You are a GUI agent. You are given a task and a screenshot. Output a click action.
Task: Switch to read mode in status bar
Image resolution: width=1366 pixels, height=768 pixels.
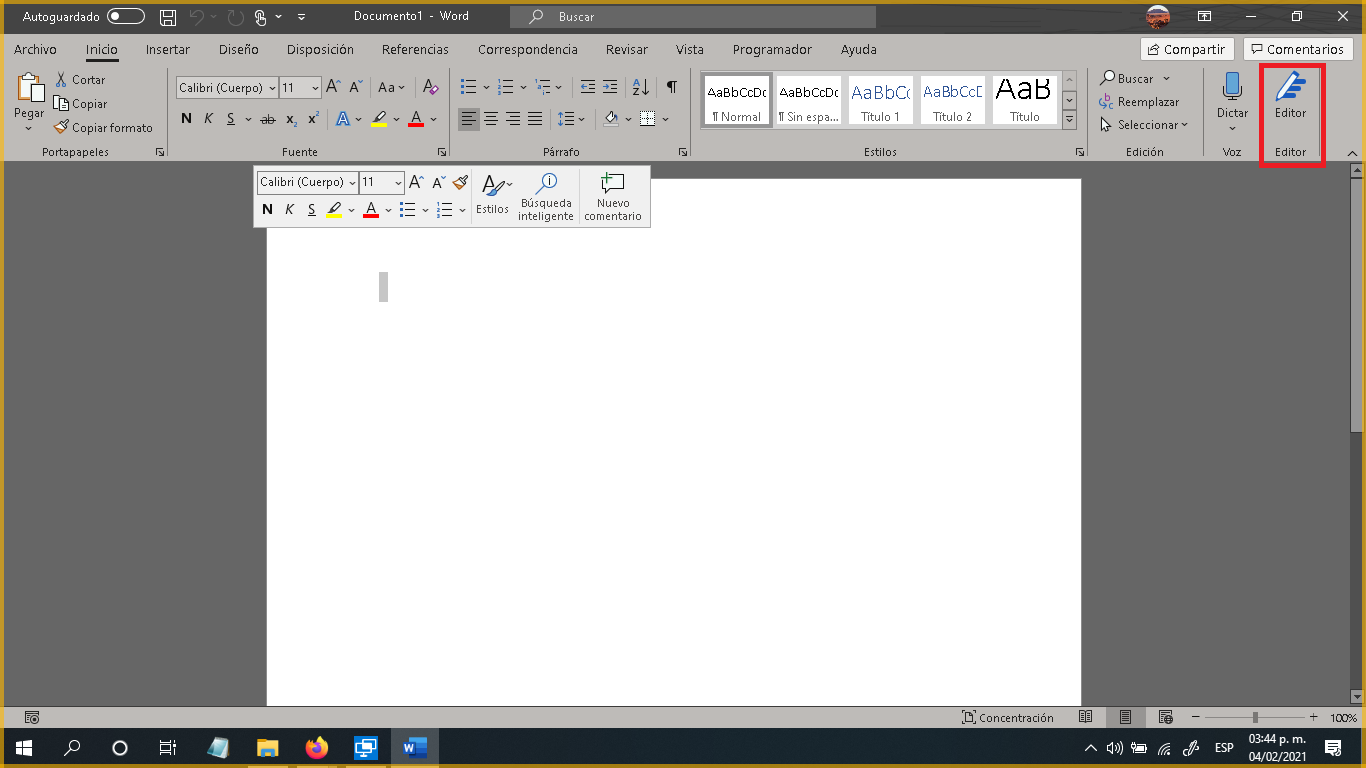tap(1086, 717)
